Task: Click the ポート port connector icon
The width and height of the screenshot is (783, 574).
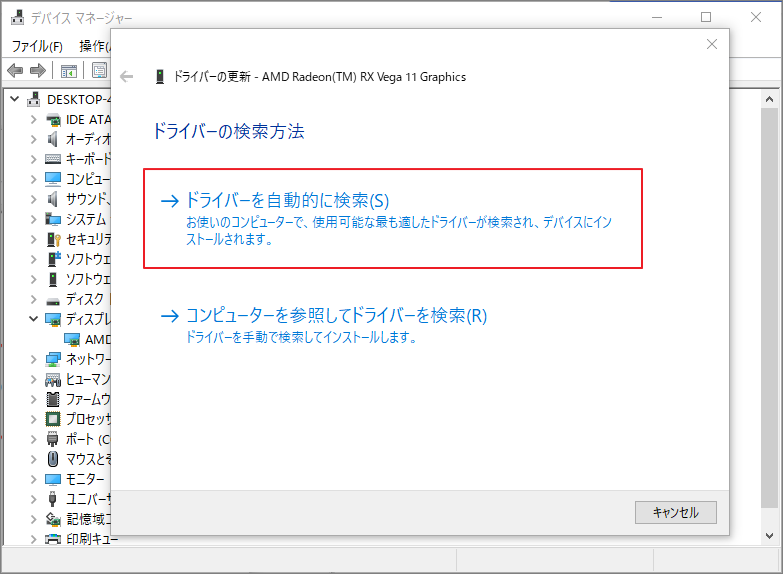Action: pyautogui.click(x=53, y=439)
